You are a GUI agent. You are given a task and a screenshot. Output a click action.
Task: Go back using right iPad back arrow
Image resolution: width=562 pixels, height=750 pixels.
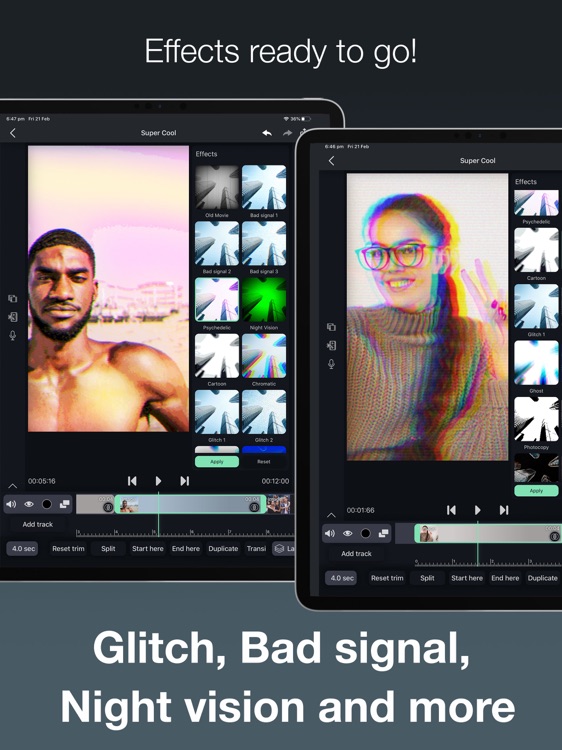click(331, 161)
